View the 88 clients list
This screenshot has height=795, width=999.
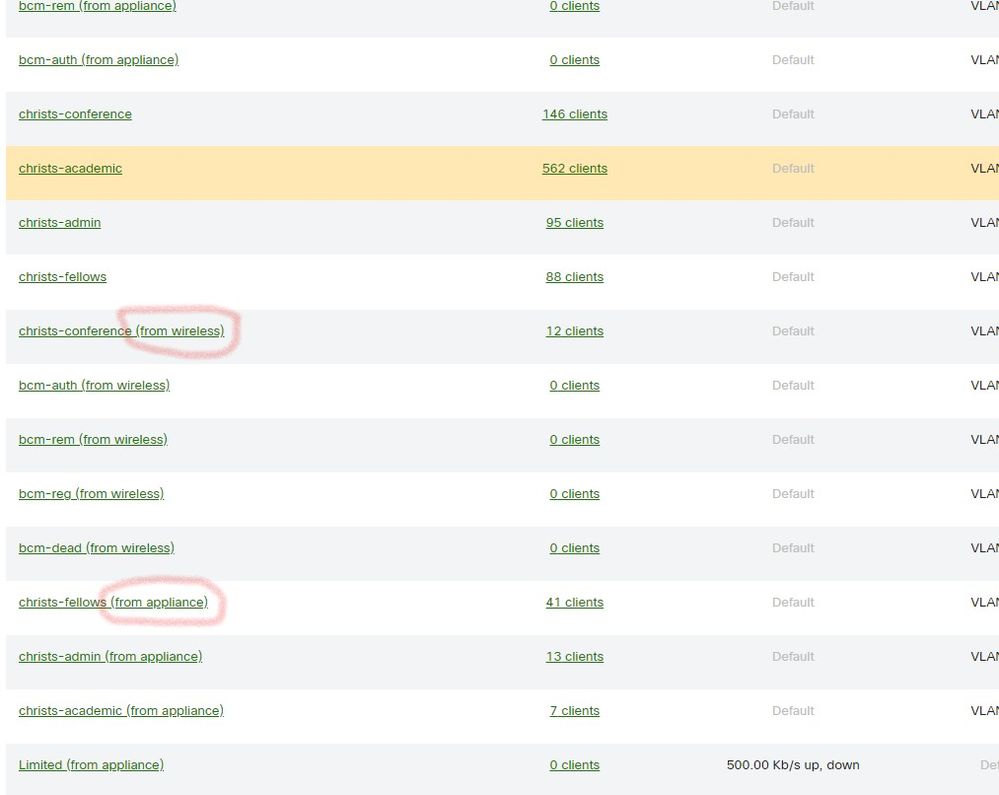(x=574, y=277)
